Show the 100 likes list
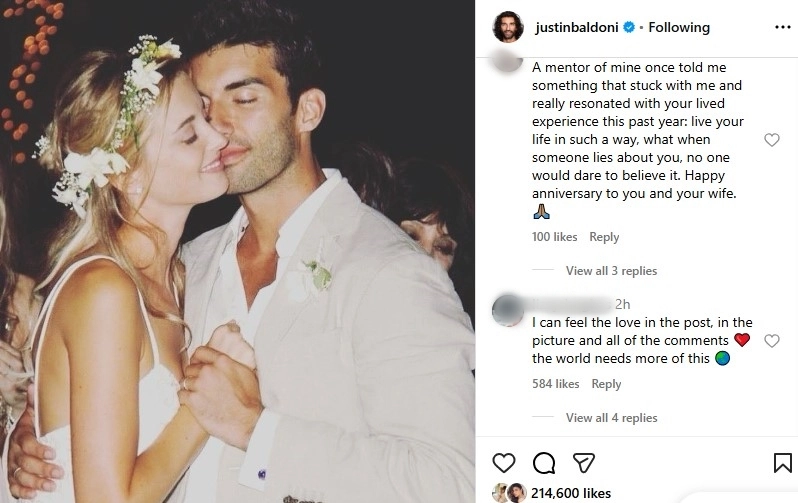The image size is (798, 503). 555,237
